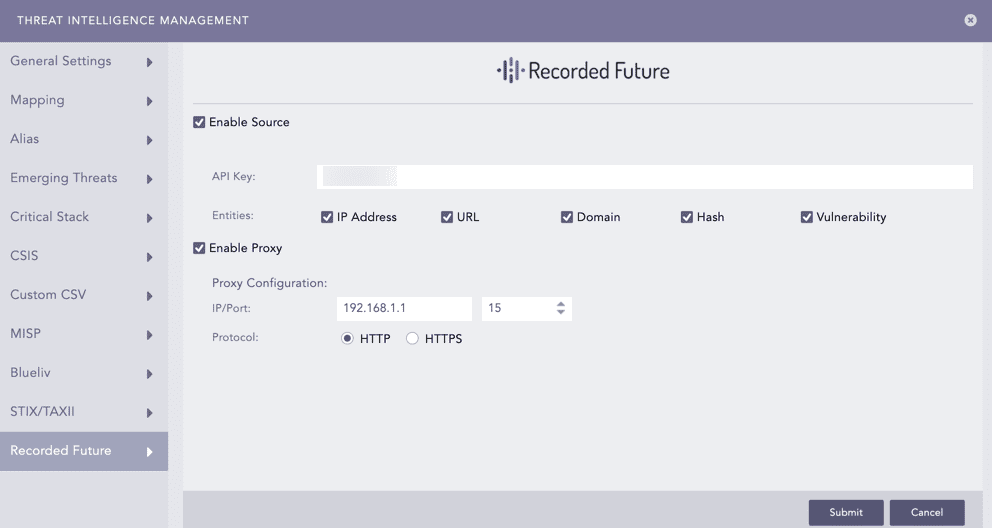Click the Recorded Future logo
This screenshot has height=528, width=992.
pyautogui.click(x=583, y=71)
